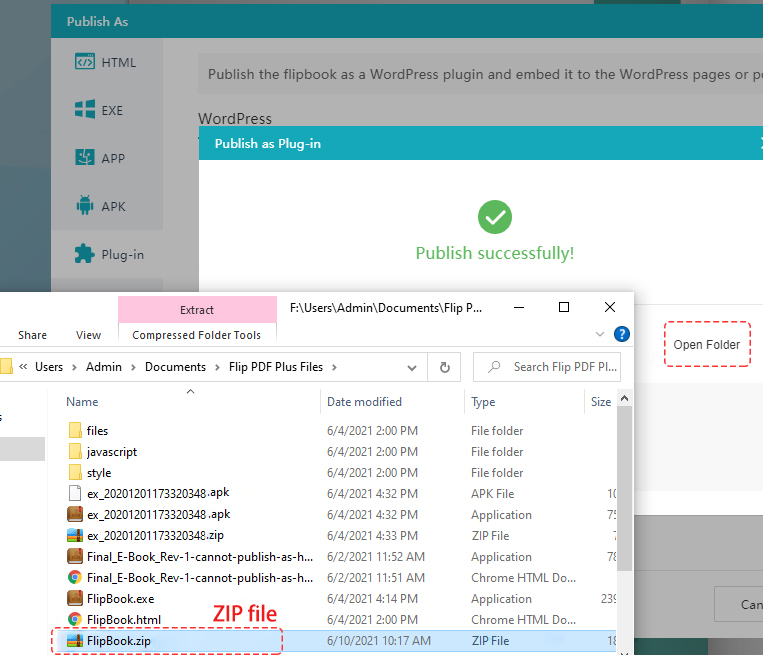
Task: Select the ex_20201201173320348 APK File icon
Action: (x=75, y=493)
